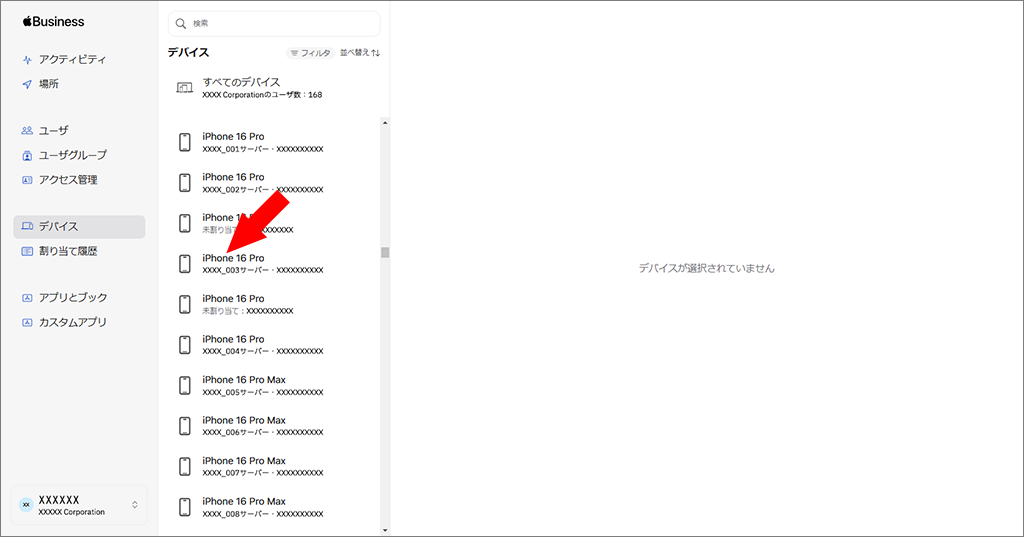Open アプリとブック in the sidebar
This screenshot has height=537, width=1024.
pyautogui.click(x=72, y=298)
